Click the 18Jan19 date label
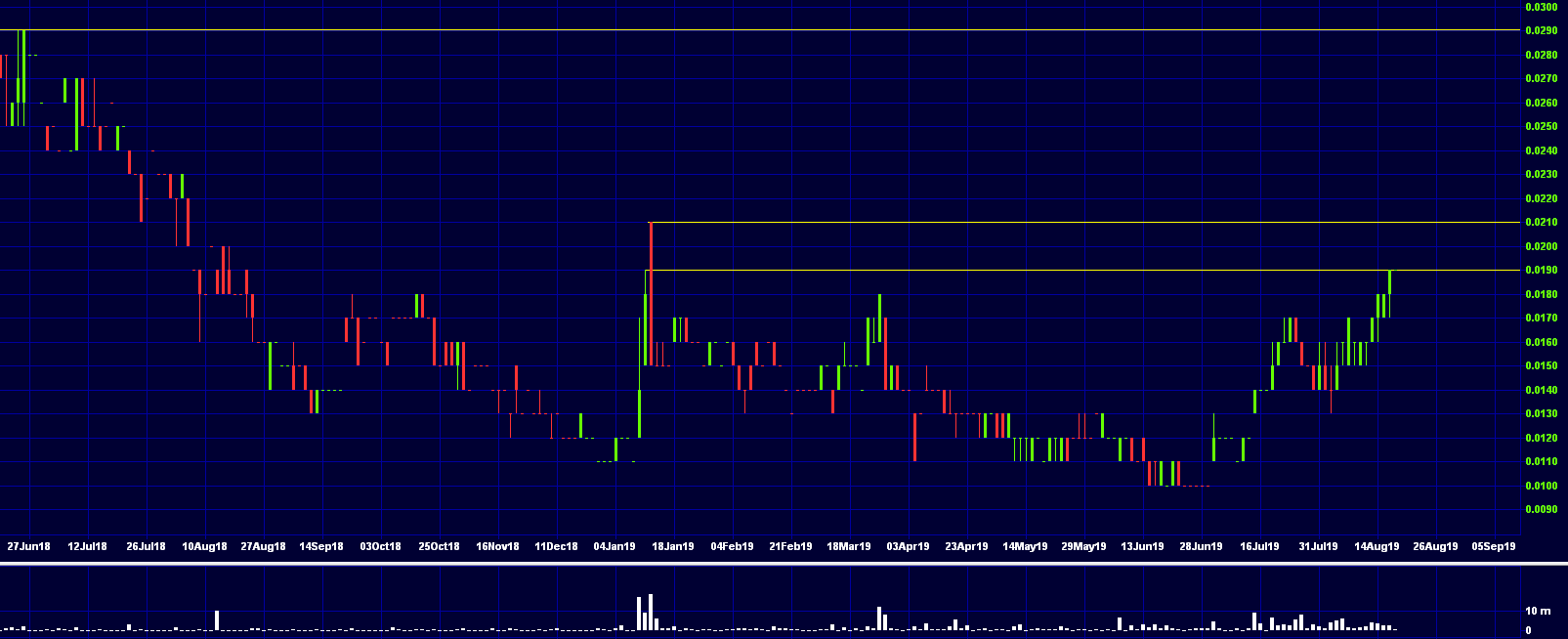This screenshot has height=639, width=1568. [x=673, y=546]
